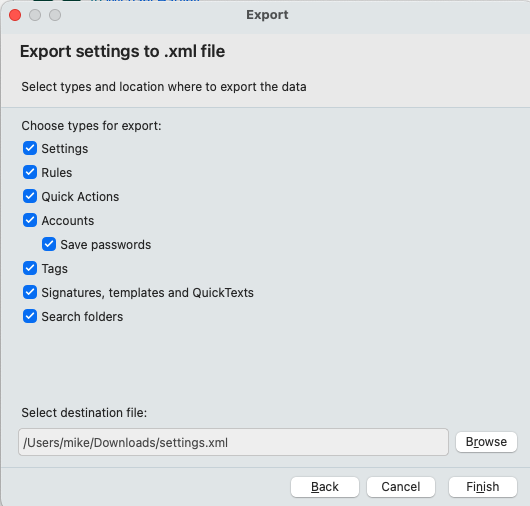Uncheck the Settings checkbox

tap(30, 148)
